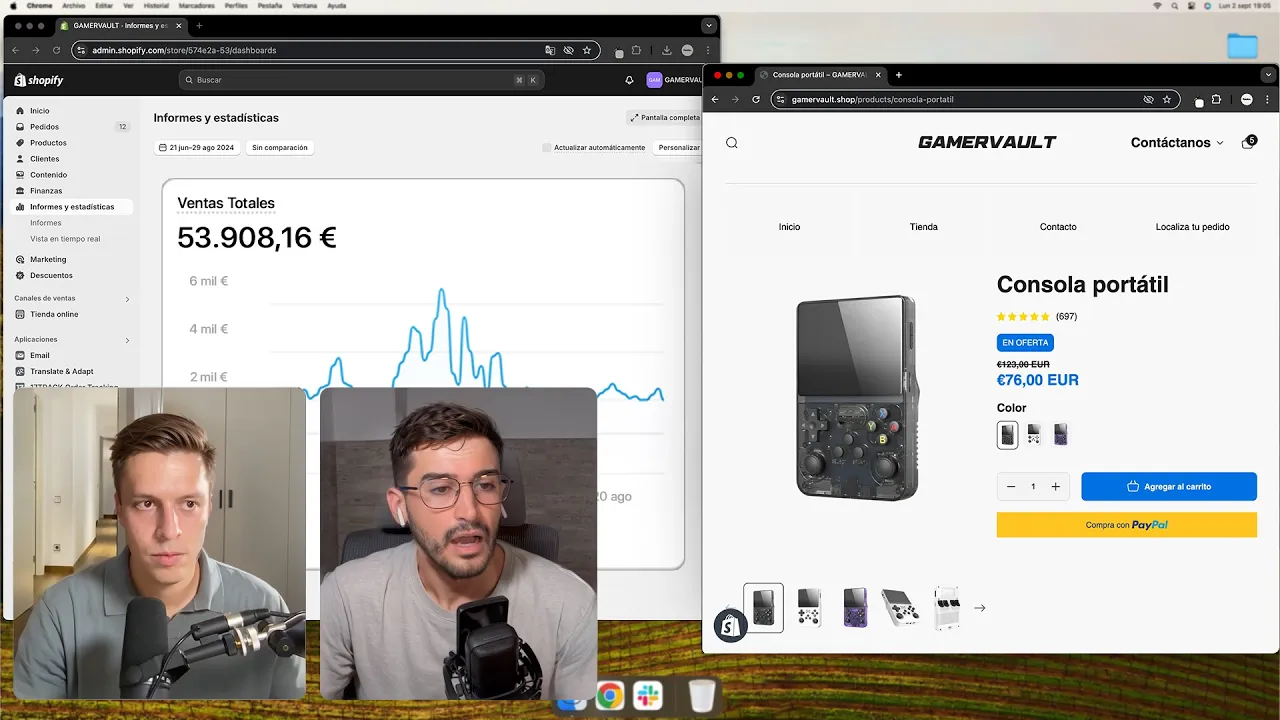Click the Shopify notifications bell icon
Viewport: 1280px width, 720px height.
[629, 80]
